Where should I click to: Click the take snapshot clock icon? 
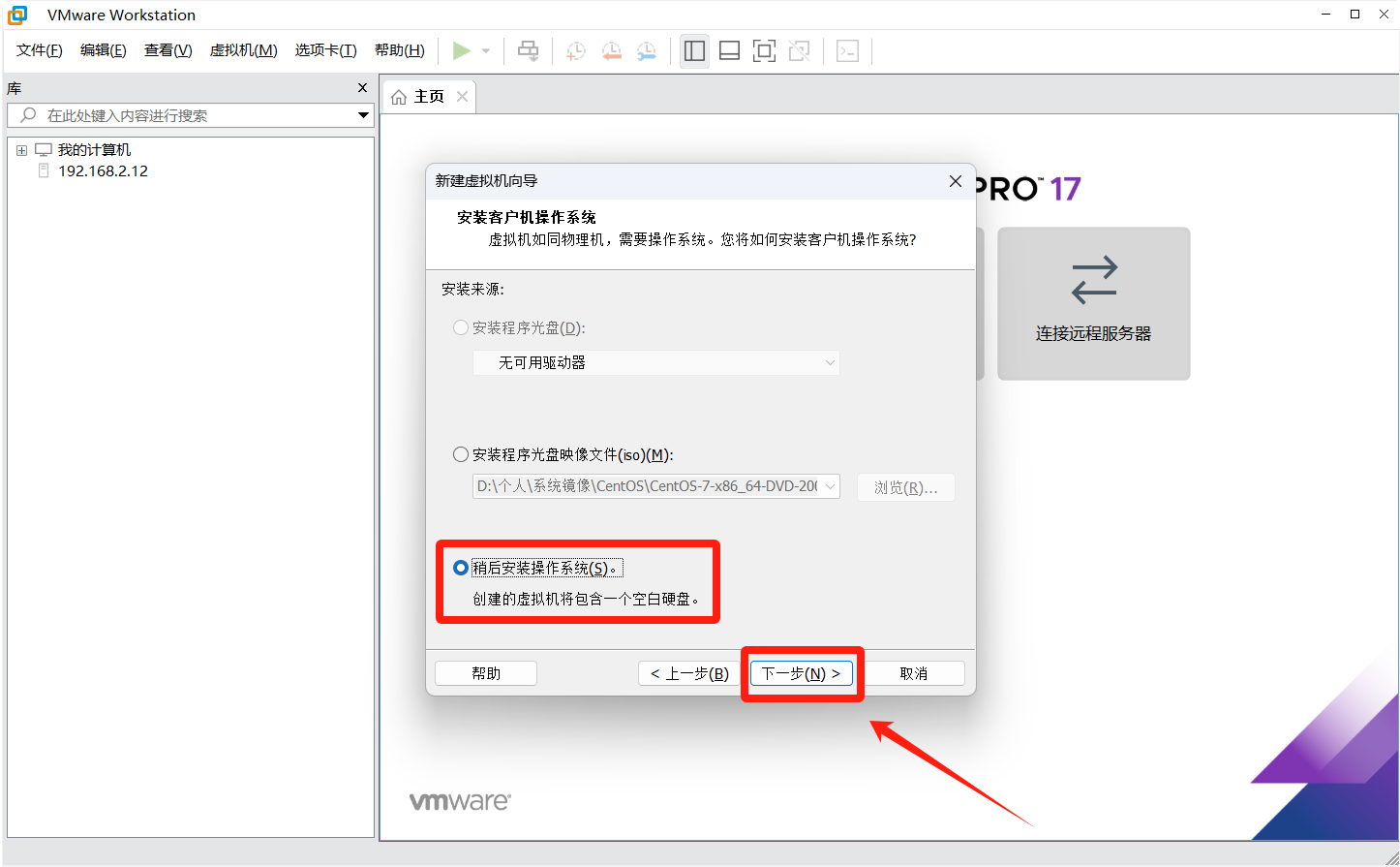[576, 51]
